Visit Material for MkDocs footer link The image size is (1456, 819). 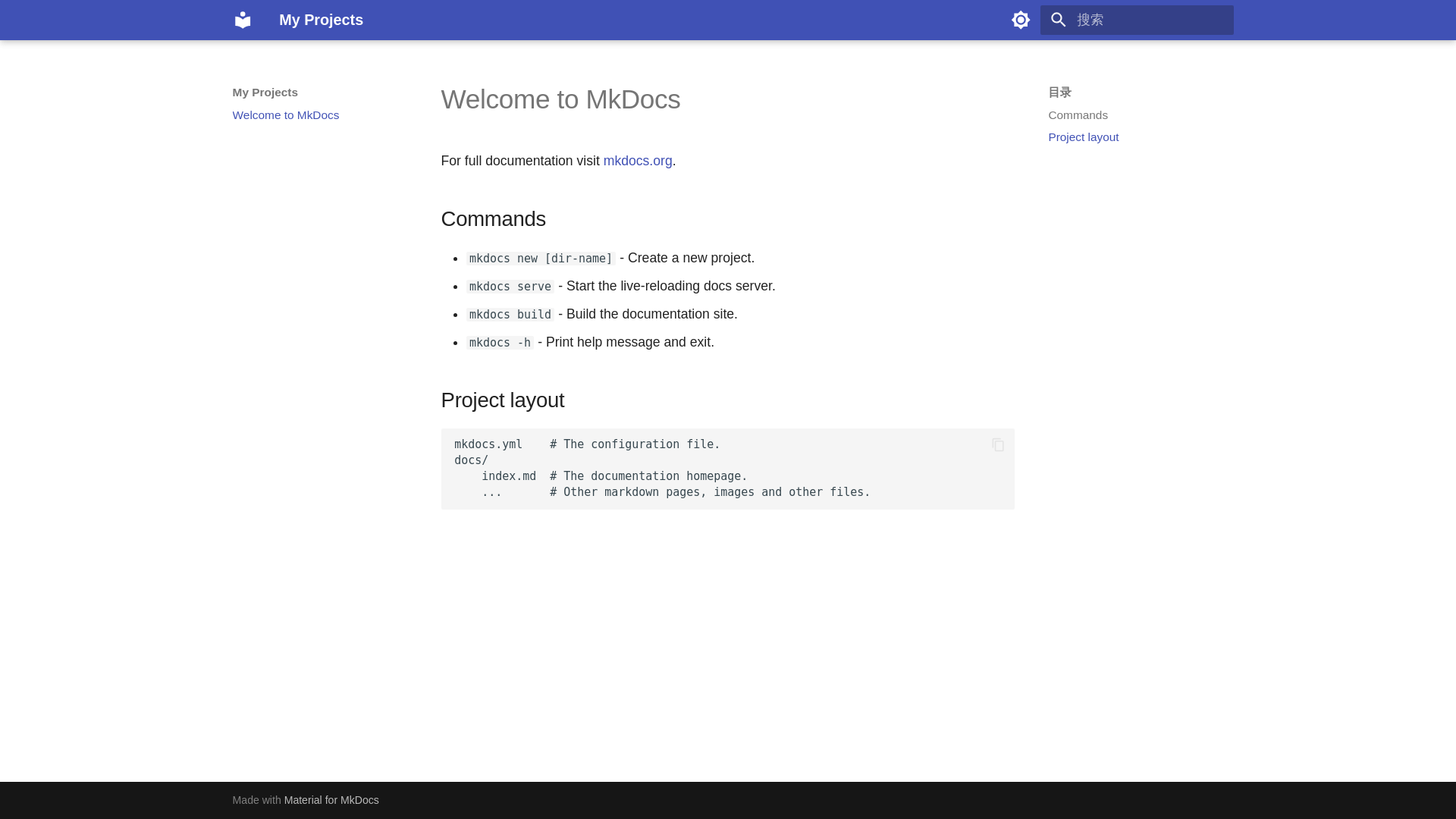click(331, 800)
